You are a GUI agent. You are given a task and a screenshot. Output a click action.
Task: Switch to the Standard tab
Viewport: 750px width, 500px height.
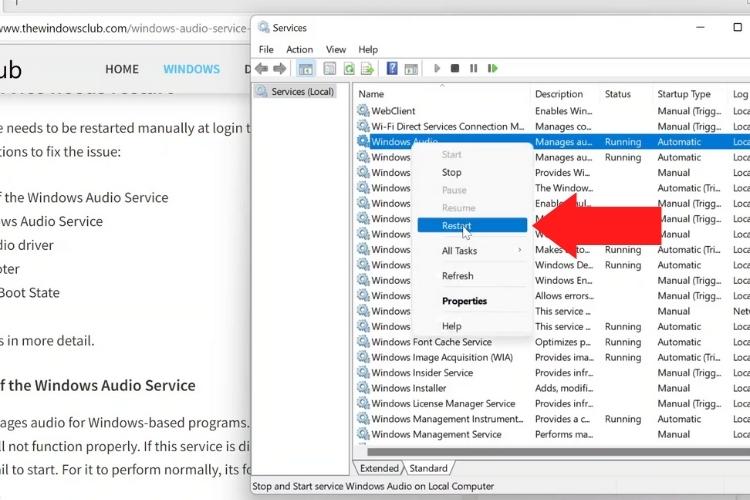point(429,468)
